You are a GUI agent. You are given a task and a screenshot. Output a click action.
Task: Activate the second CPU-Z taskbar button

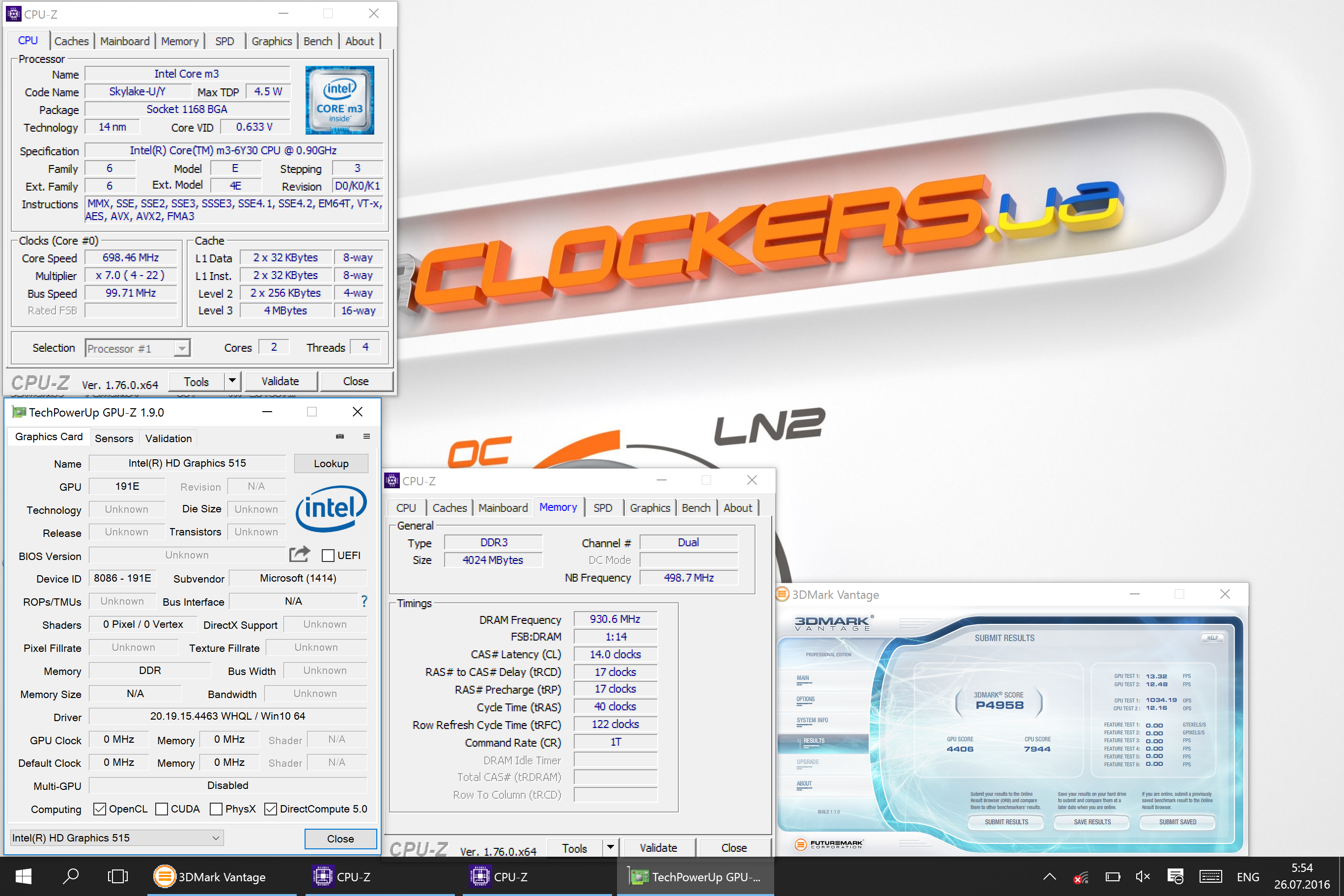537,876
